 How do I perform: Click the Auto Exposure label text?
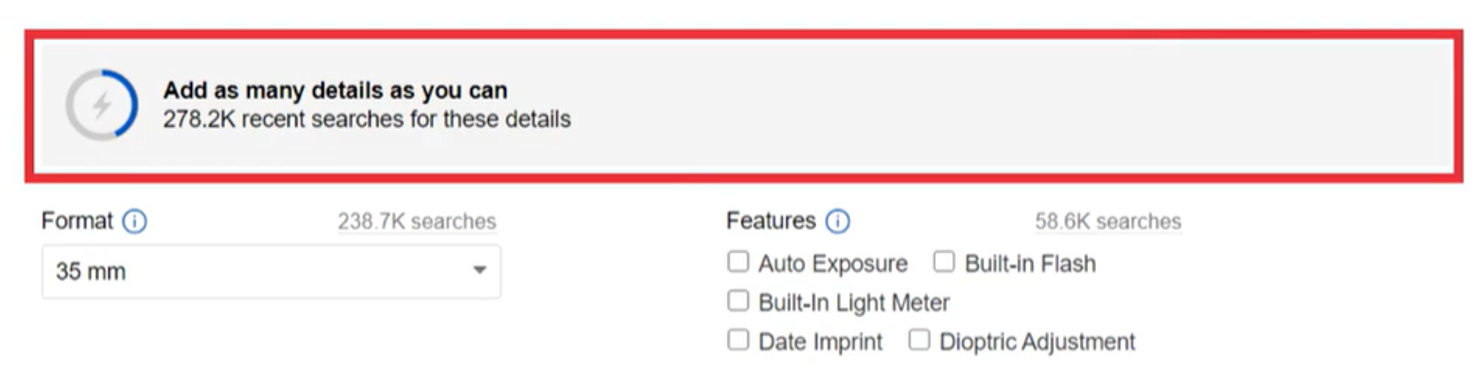(x=833, y=264)
